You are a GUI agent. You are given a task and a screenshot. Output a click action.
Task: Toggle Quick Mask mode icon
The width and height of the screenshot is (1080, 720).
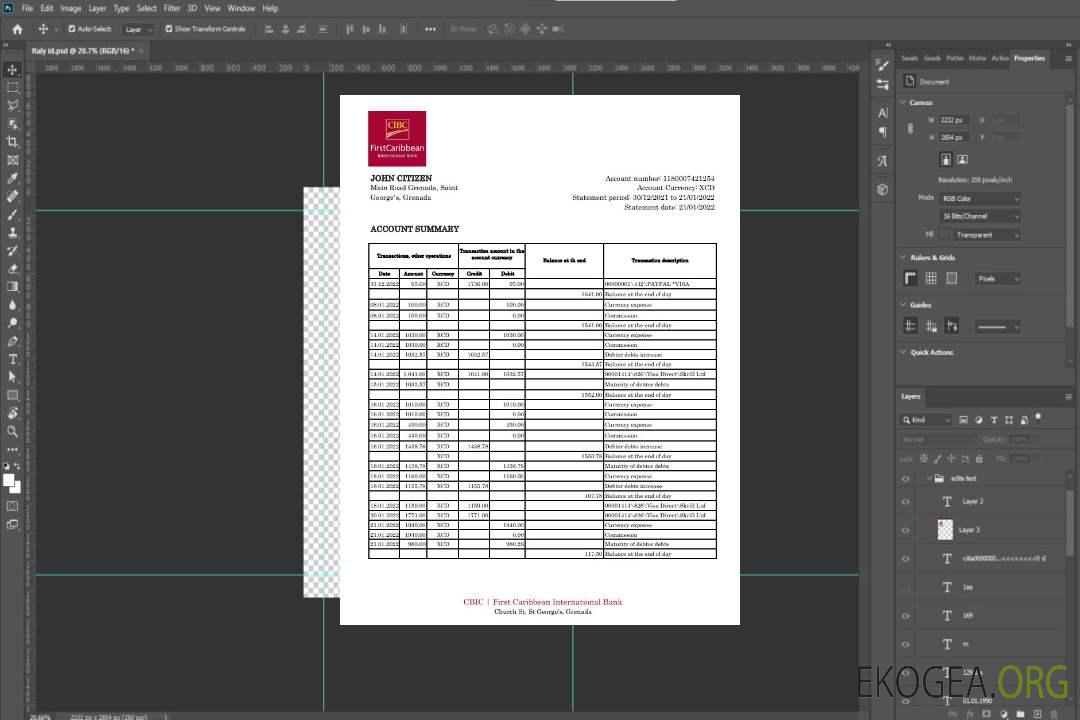12,506
